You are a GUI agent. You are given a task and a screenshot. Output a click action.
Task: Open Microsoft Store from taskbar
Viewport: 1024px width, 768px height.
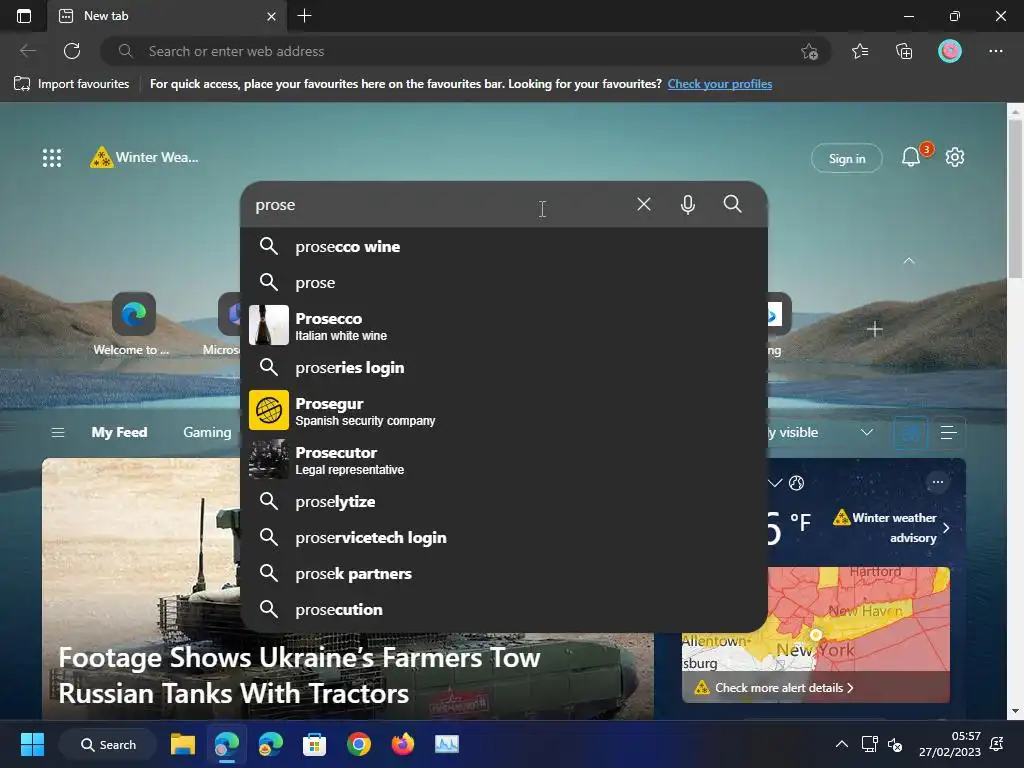click(x=314, y=744)
